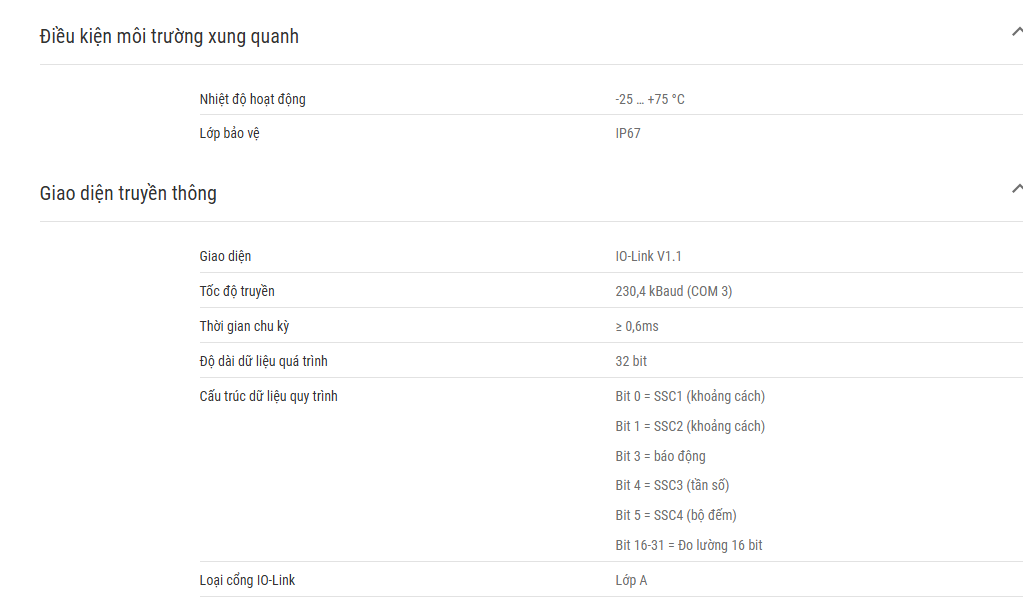The height and width of the screenshot is (602, 1023).
Task: Click the IP67 protection value
Action: click(x=628, y=133)
